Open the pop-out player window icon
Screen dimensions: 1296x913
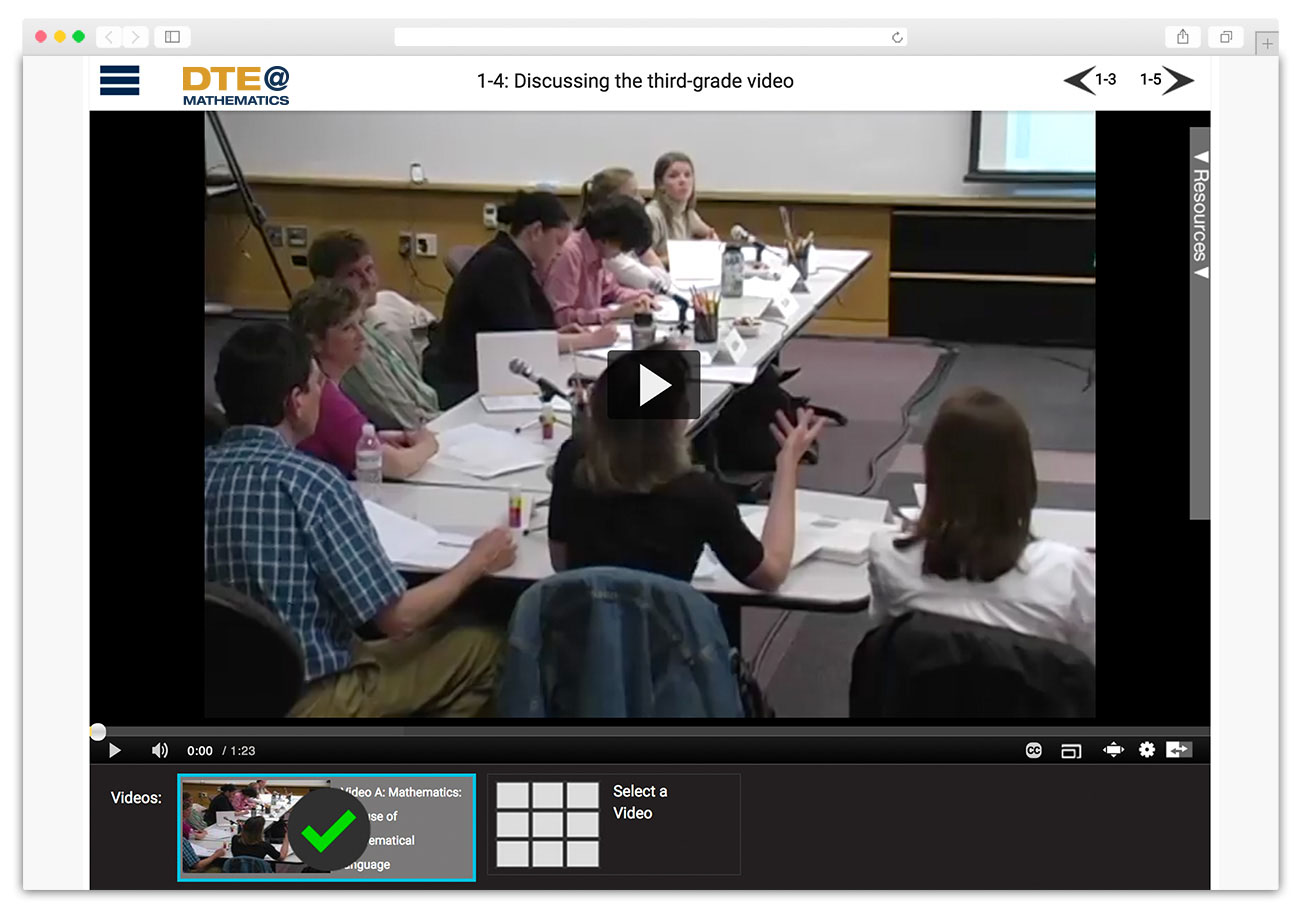click(1071, 750)
